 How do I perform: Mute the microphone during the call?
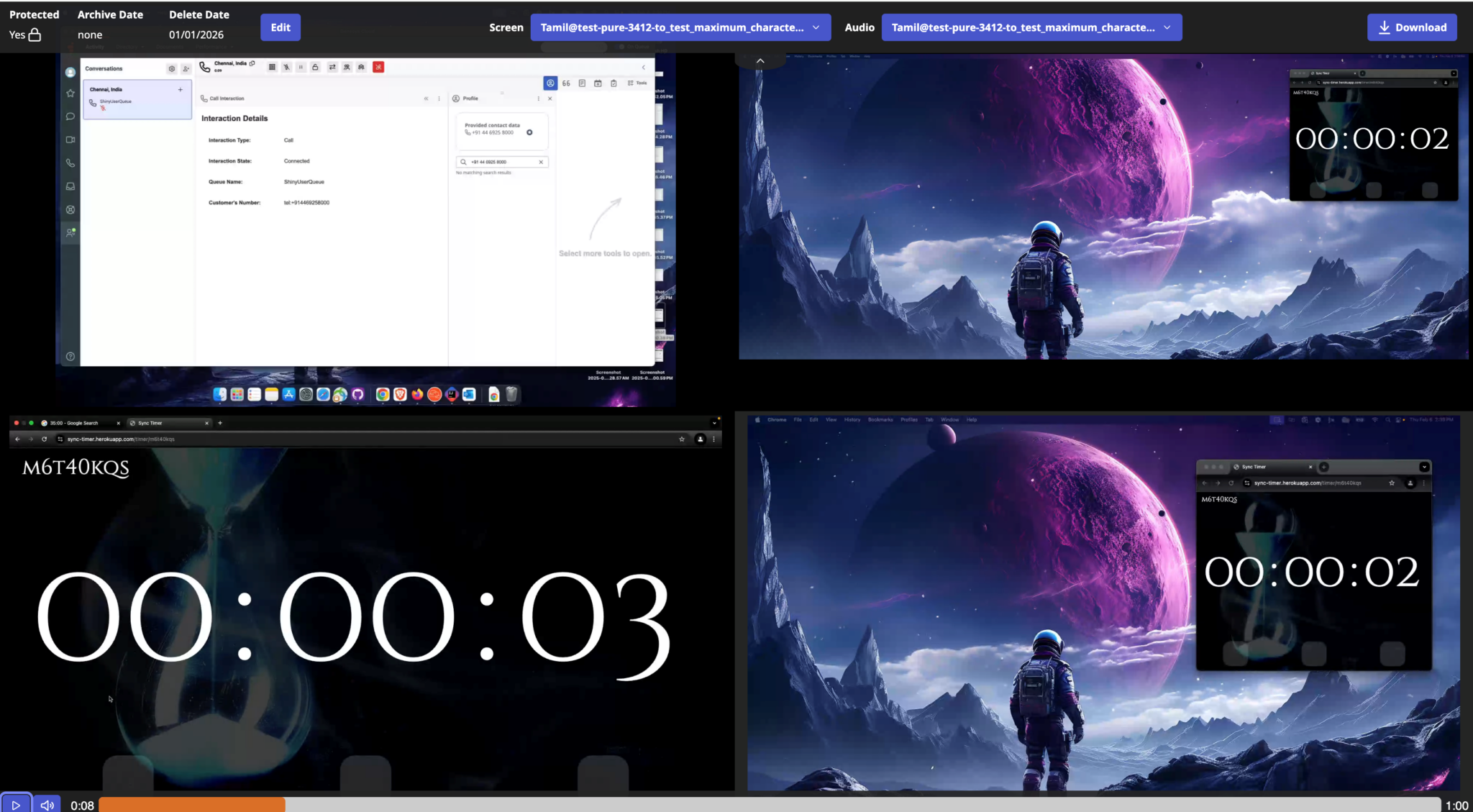pos(286,67)
